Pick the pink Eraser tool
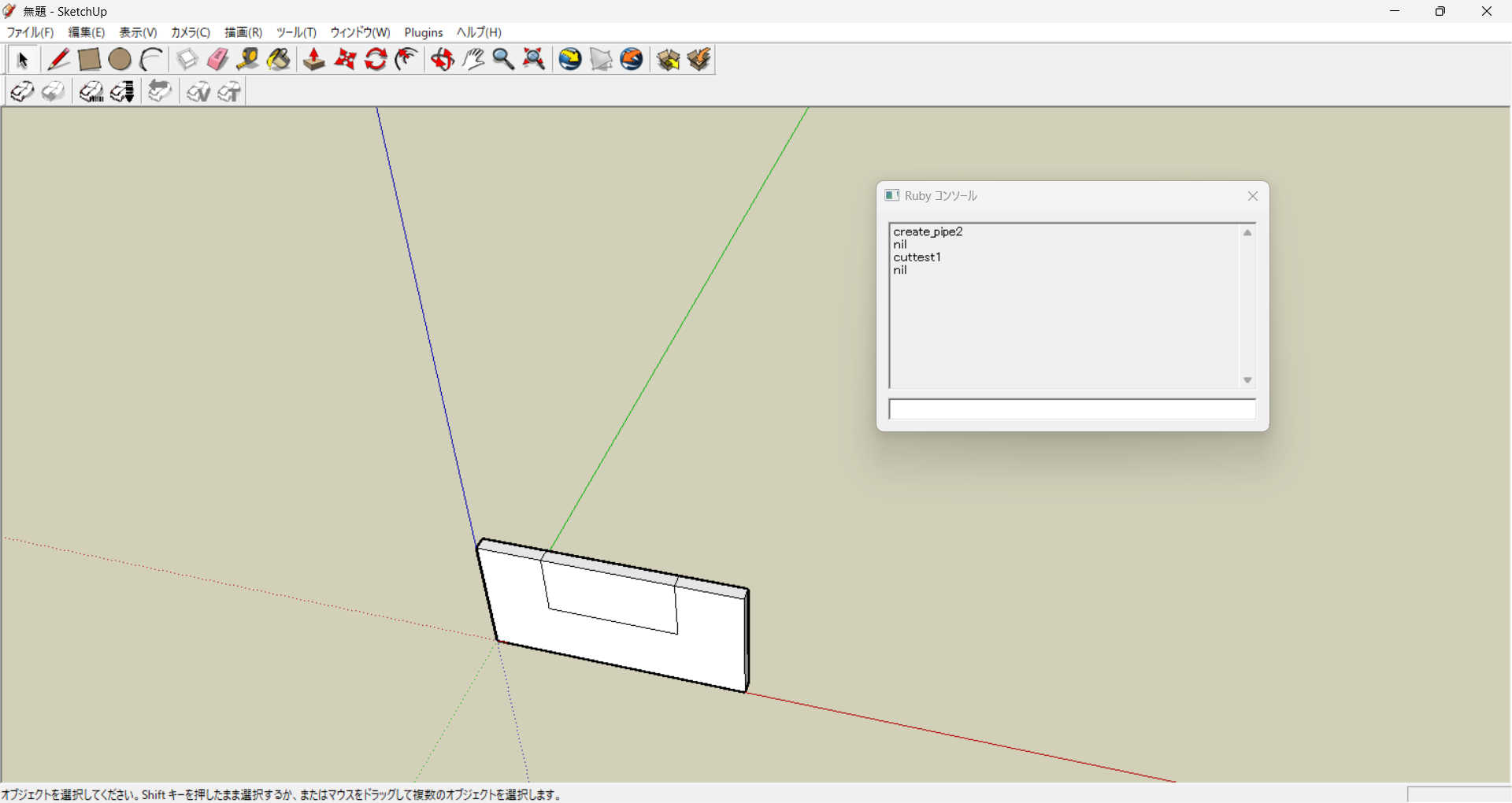Screen dimensions: 1512x803 click(x=217, y=60)
